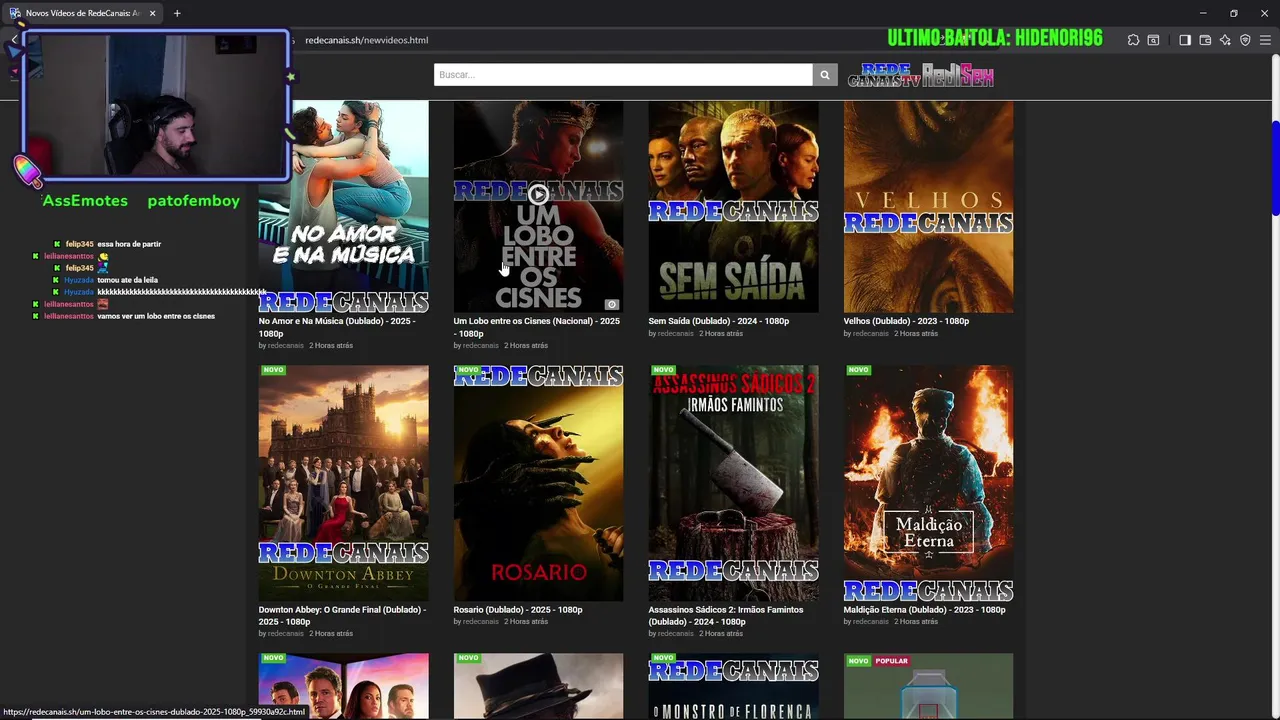Click redecanais author under Rosario
Screen dimensions: 1280x720
(x=480, y=621)
